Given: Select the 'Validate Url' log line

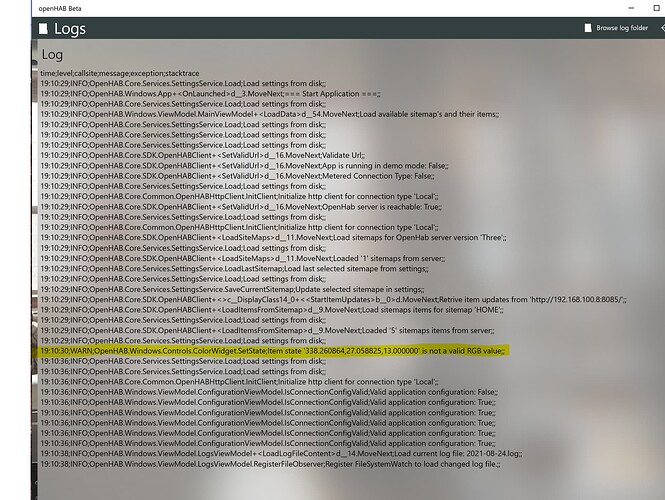Looking at the screenshot, I should click(203, 156).
